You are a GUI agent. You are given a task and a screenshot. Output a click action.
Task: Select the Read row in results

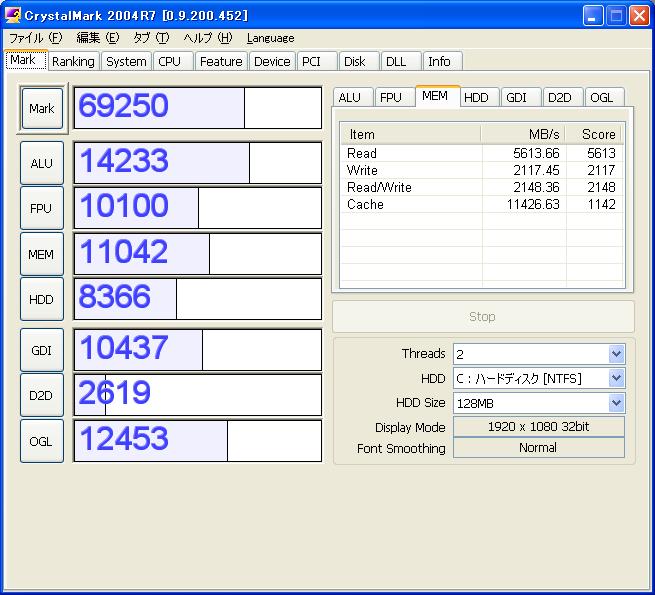pyautogui.click(x=482, y=153)
